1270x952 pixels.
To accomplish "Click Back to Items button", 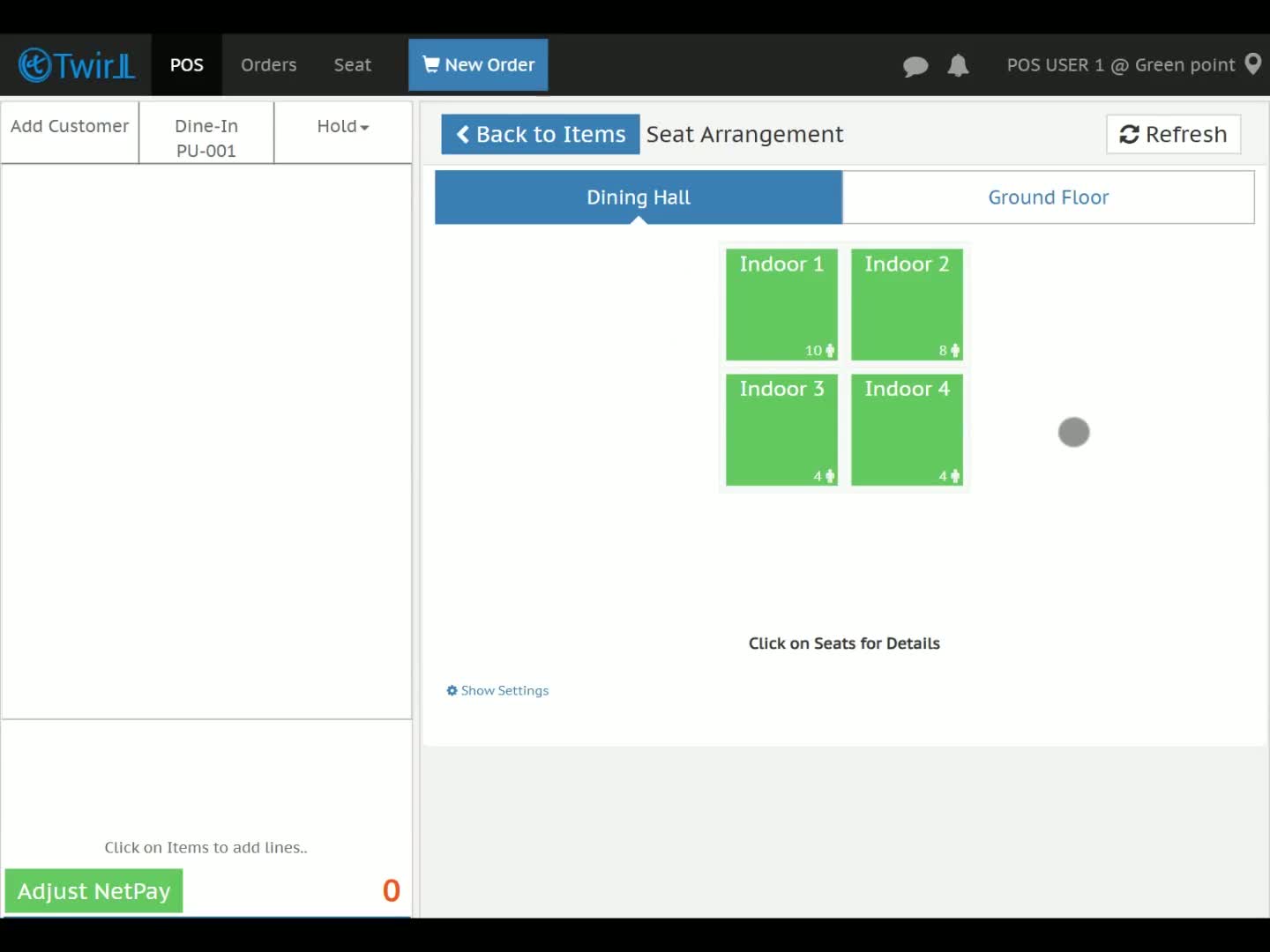I will coord(541,134).
